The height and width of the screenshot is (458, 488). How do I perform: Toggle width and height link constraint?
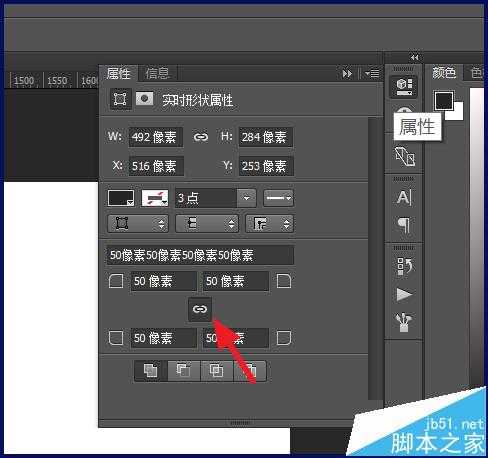pos(201,137)
